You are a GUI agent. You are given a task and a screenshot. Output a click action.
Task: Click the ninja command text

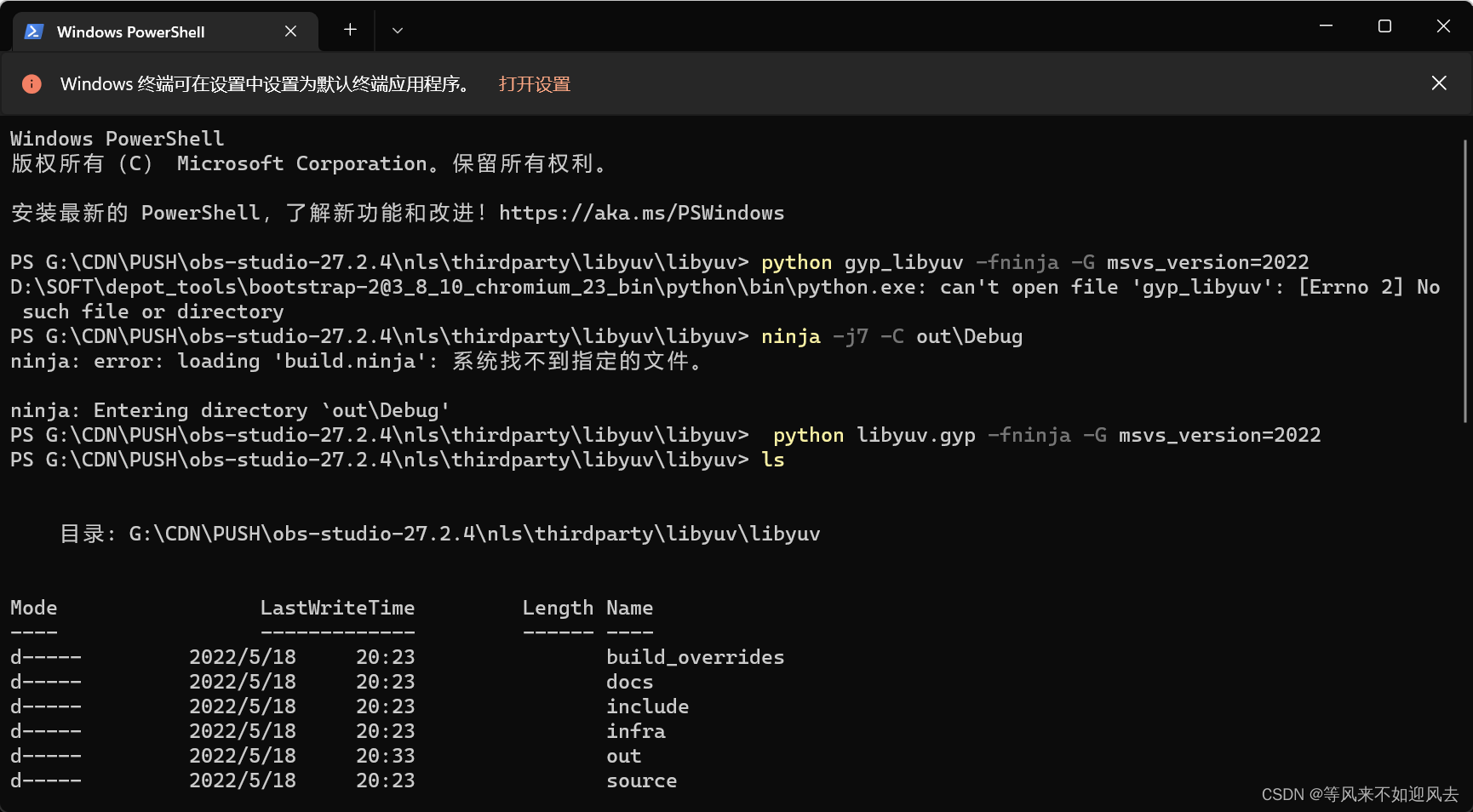pyautogui.click(x=790, y=336)
